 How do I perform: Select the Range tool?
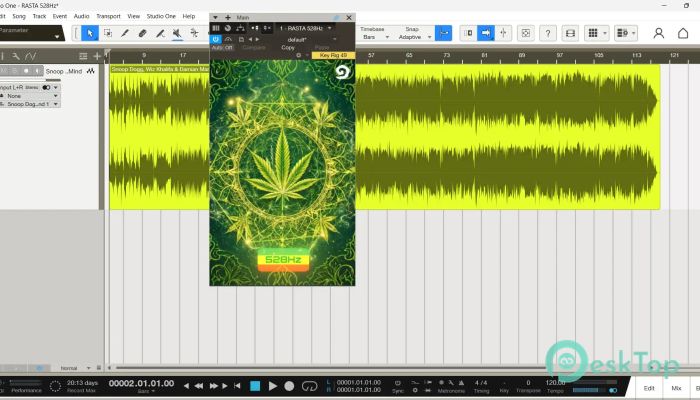[x=108, y=33]
